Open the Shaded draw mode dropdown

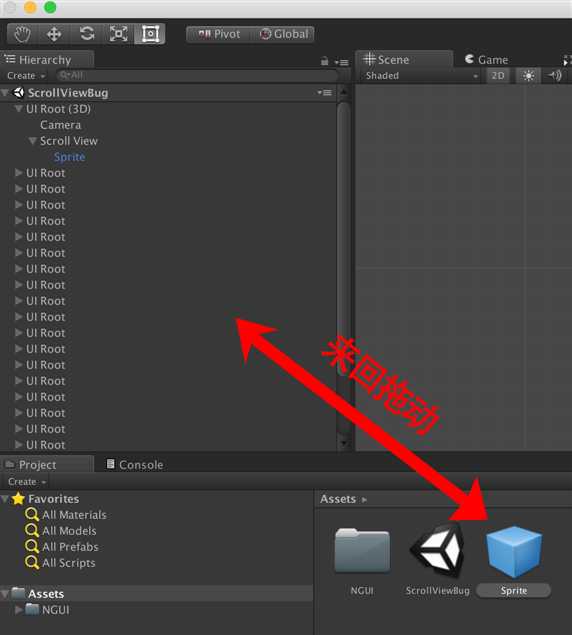[x=422, y=76]
